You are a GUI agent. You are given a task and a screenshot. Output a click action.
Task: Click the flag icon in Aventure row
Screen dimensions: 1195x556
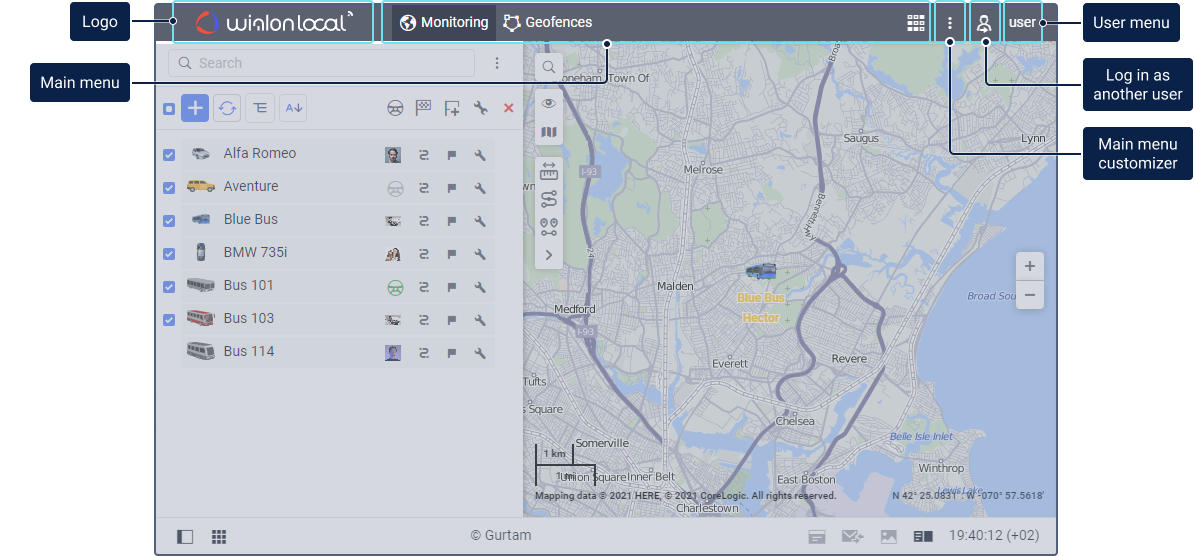(452, 188)
